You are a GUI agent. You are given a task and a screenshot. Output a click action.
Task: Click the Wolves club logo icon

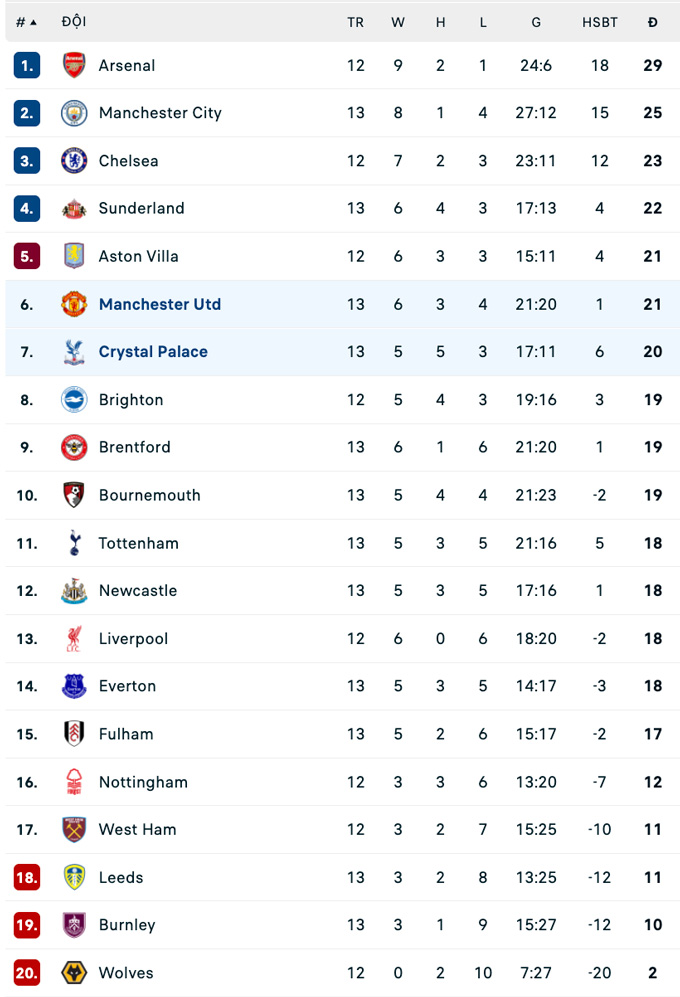pyautogui.click(x=74, y=973)
